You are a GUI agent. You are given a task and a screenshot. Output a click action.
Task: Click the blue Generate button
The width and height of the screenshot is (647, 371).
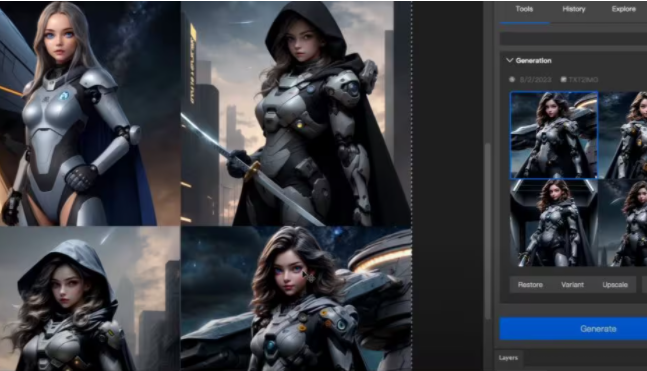pos(574,328)
